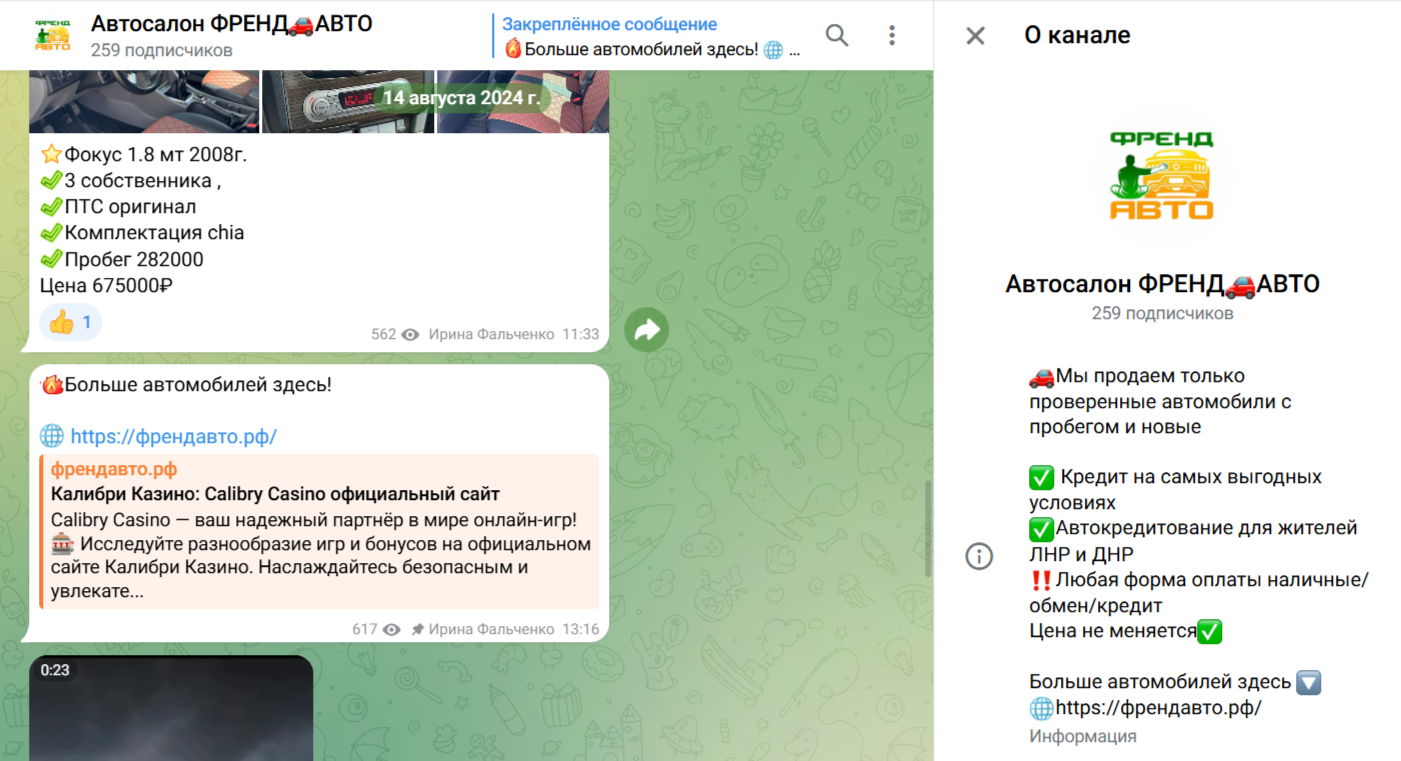
Task: Click the 14 августа 2024 г. date badge
Action: (461, 97)
